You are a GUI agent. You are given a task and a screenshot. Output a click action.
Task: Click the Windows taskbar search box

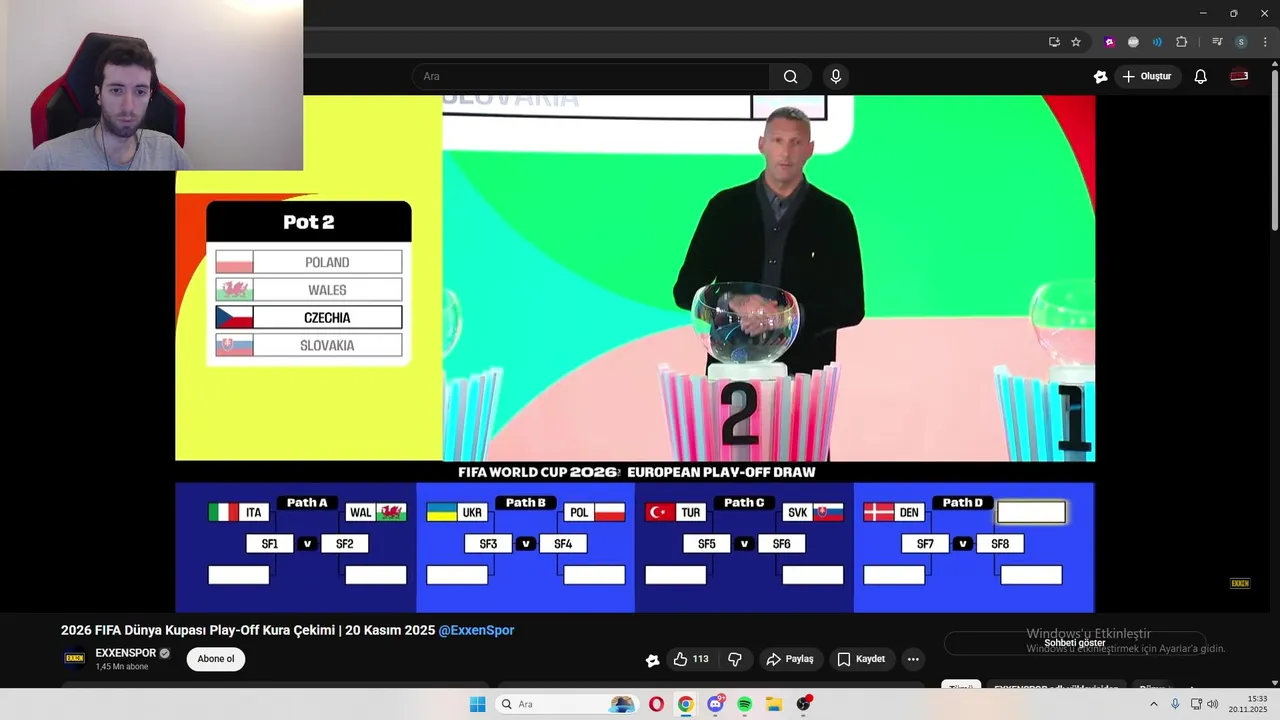(567, 704)
